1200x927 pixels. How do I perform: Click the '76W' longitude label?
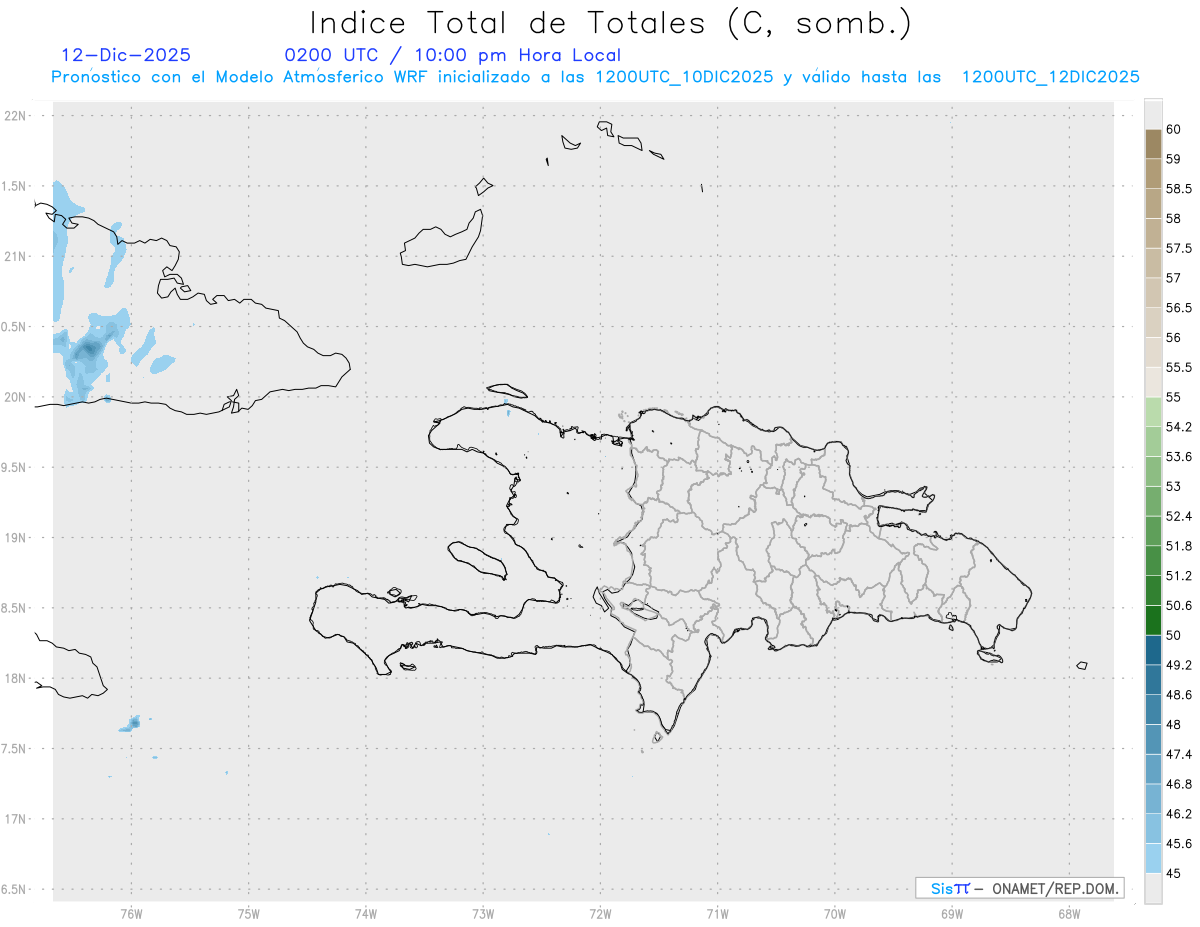[131, 914]
